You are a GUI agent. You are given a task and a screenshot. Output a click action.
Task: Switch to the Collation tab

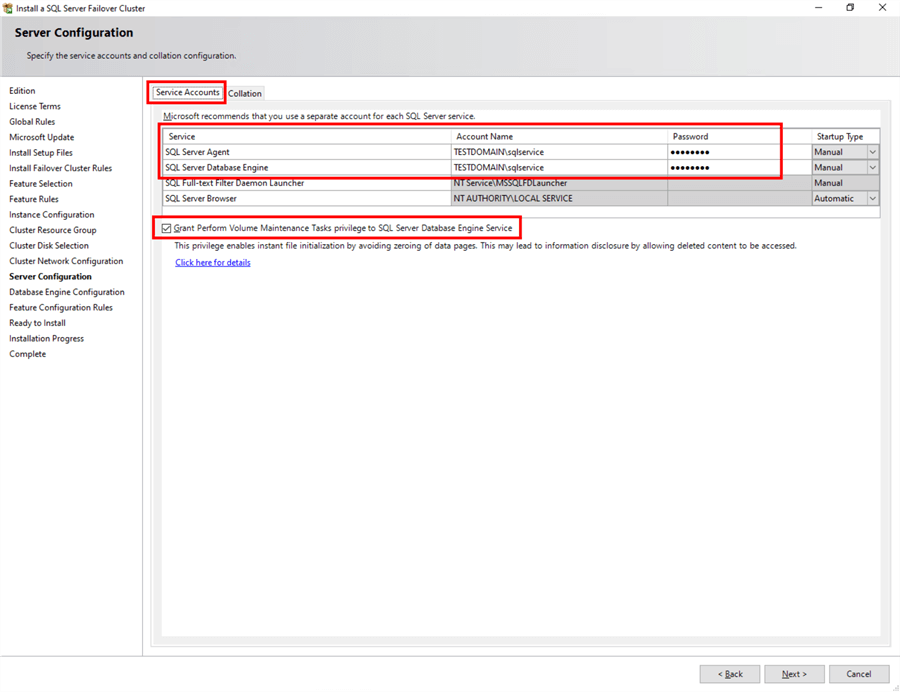(x=245, y=94)
